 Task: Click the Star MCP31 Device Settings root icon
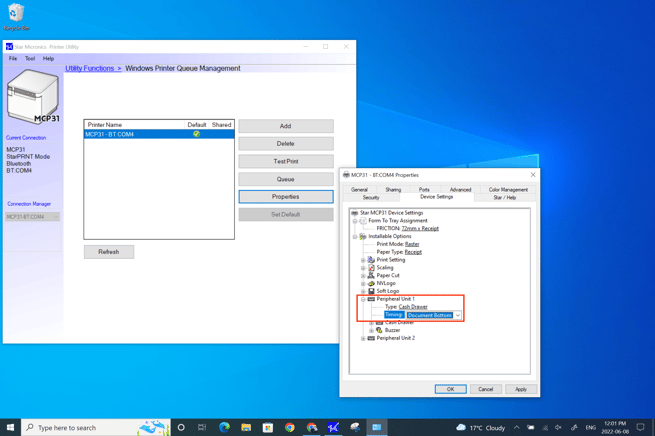(355, 213)
